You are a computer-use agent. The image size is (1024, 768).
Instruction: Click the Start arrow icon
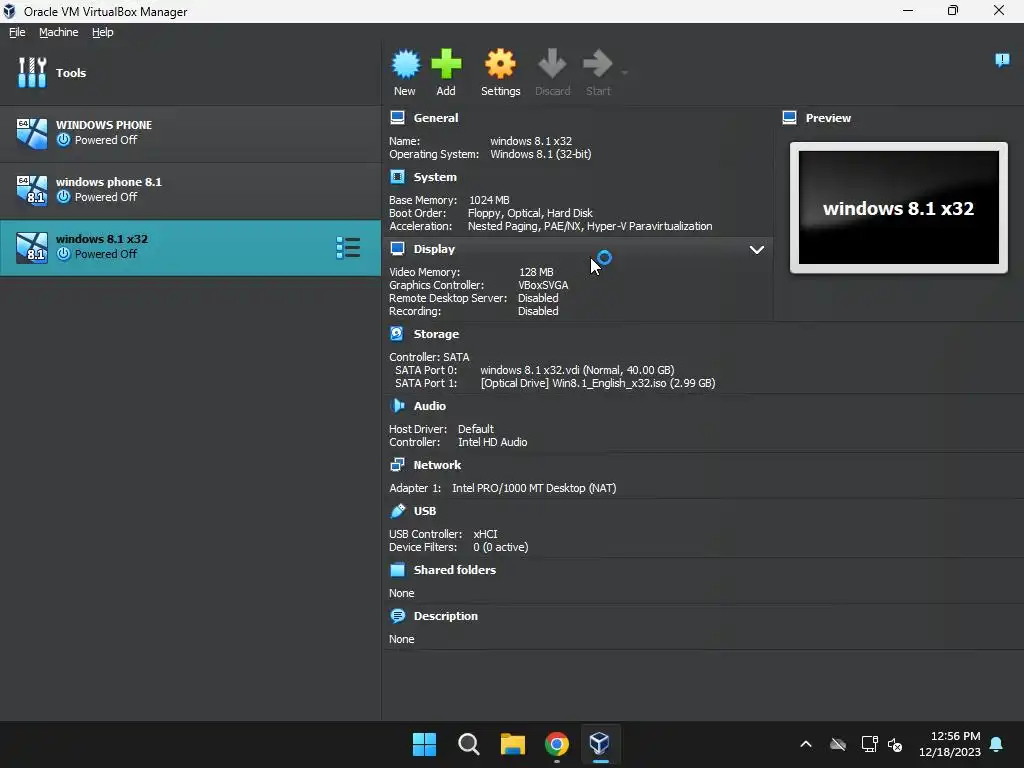pyautogui.click(x=598, y=64)
